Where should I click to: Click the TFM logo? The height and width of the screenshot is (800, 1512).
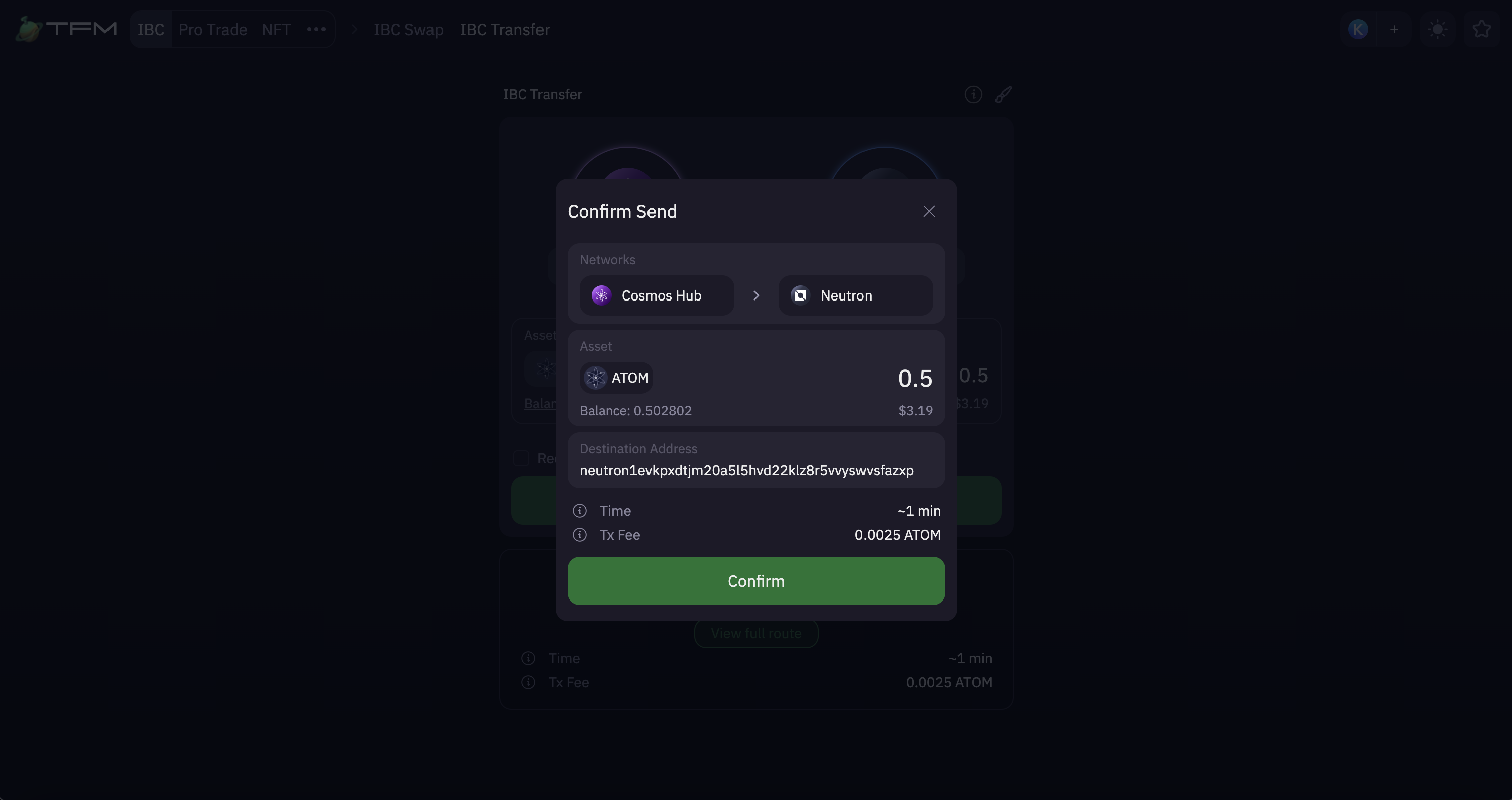click(66, 29)
